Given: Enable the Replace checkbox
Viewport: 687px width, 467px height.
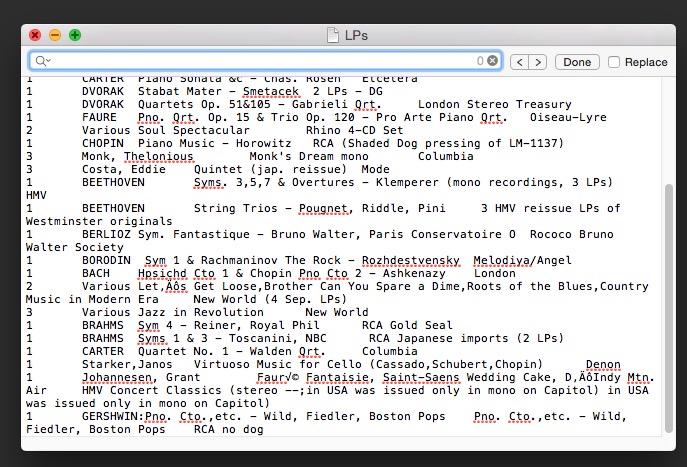Looking at the screenshot, I should (614, 62).
